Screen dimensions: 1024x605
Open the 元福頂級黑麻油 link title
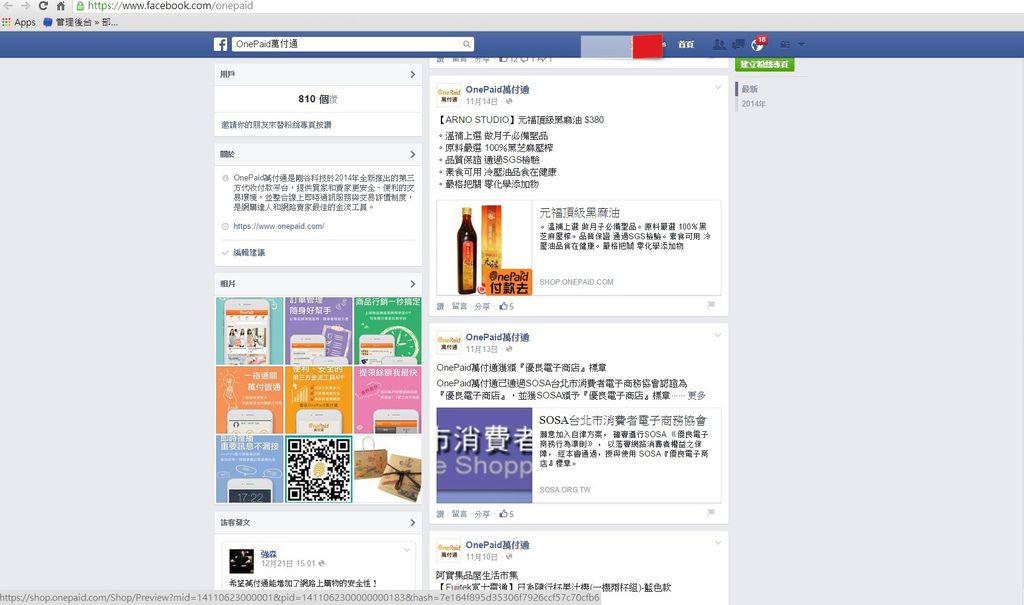pos(579,213)
